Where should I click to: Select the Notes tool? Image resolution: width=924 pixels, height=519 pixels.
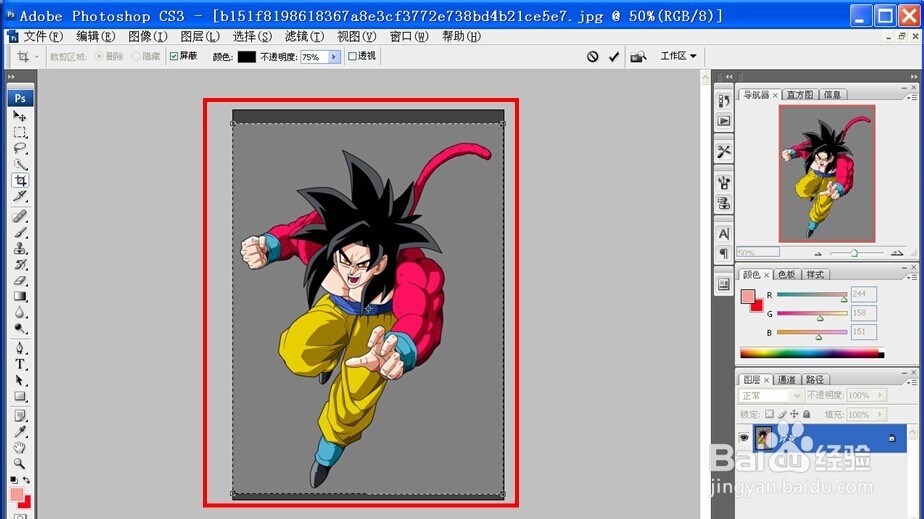pyautogui.click(x=20, y=416)
